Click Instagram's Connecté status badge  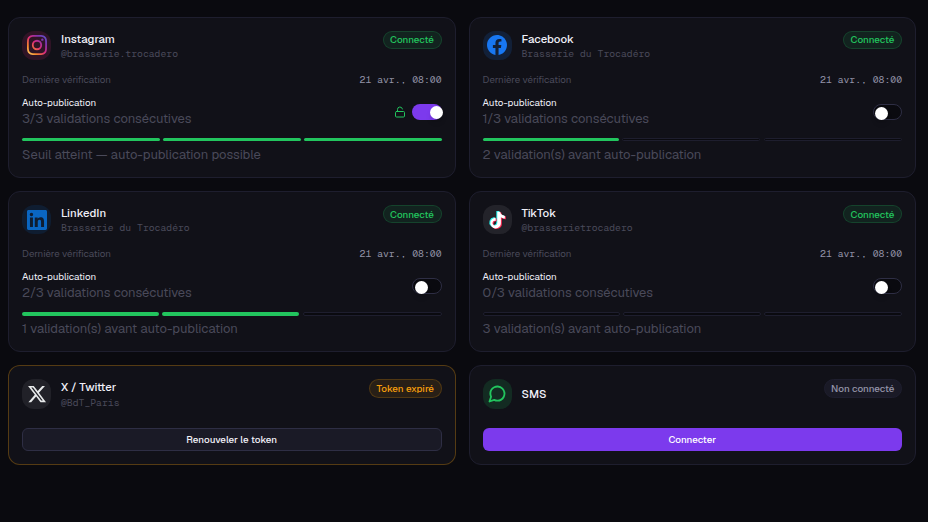(x=412, y=40)
